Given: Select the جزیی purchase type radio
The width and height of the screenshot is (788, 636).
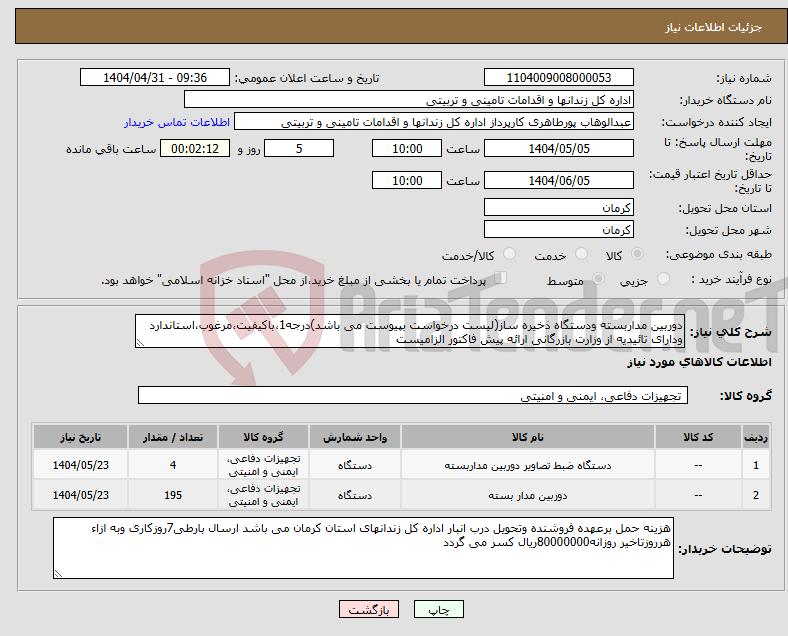Looking at the screenshot, I should click(663, 278).
